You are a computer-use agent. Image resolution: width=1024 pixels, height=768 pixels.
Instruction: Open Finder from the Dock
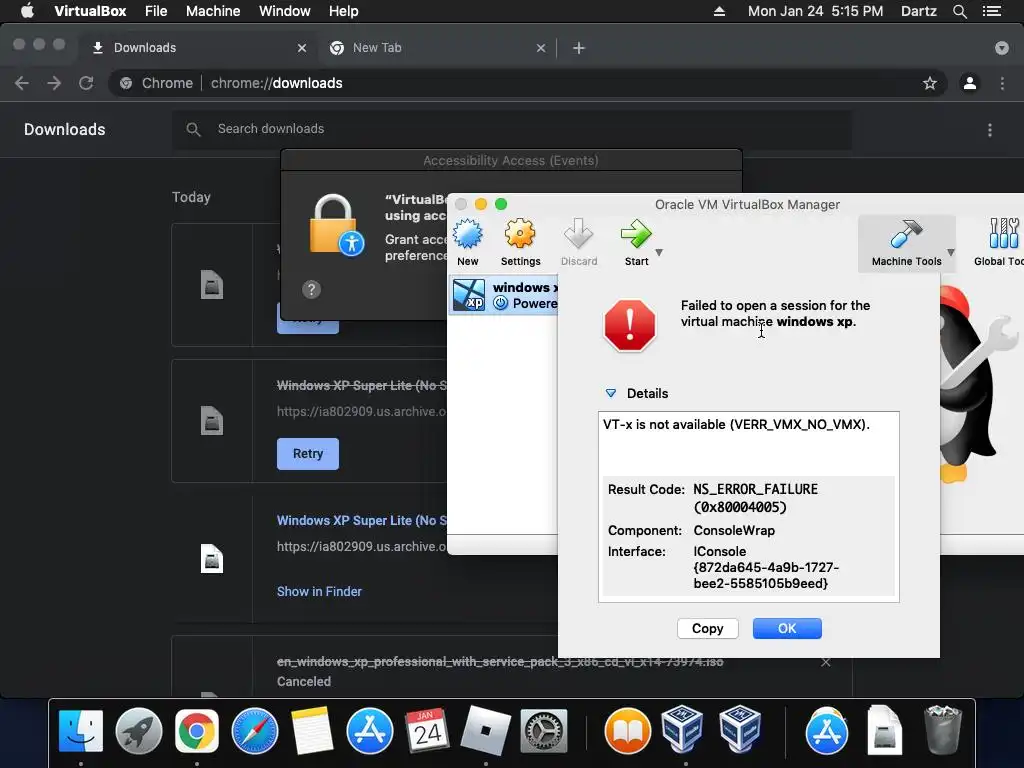click(x=81, y=731)
